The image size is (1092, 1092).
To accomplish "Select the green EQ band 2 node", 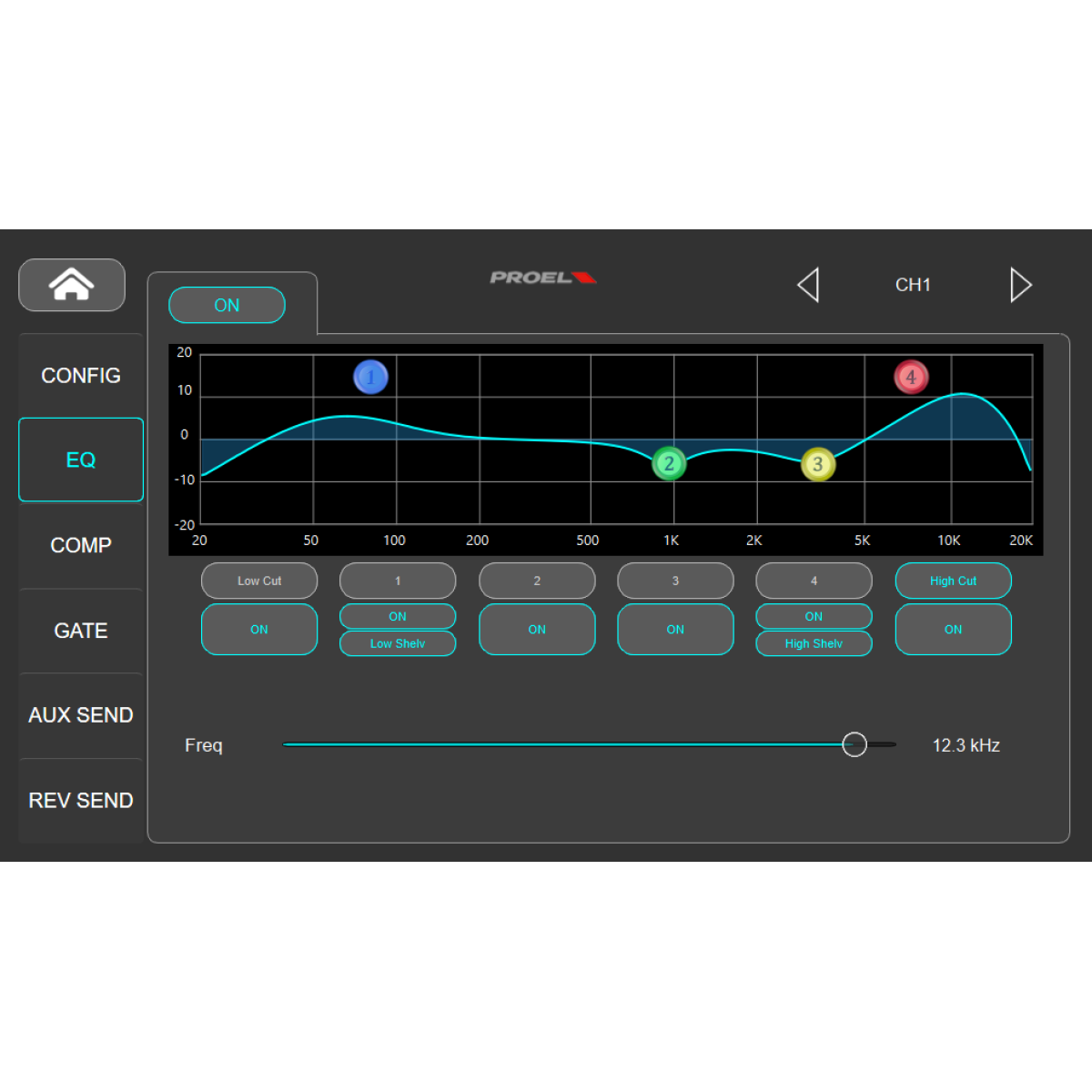I will [670, 463].
